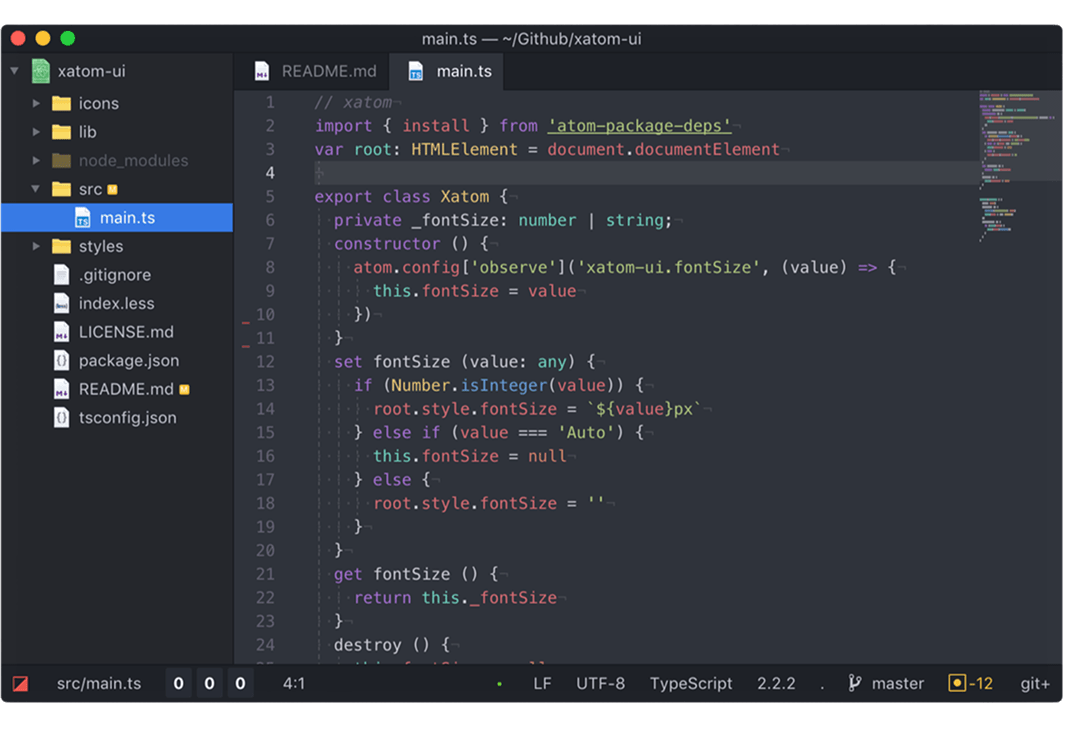The height and width of the screenshot is (737, 1066).
Task: Click the xatom-ui project label
Action: [x=92, y=71]
